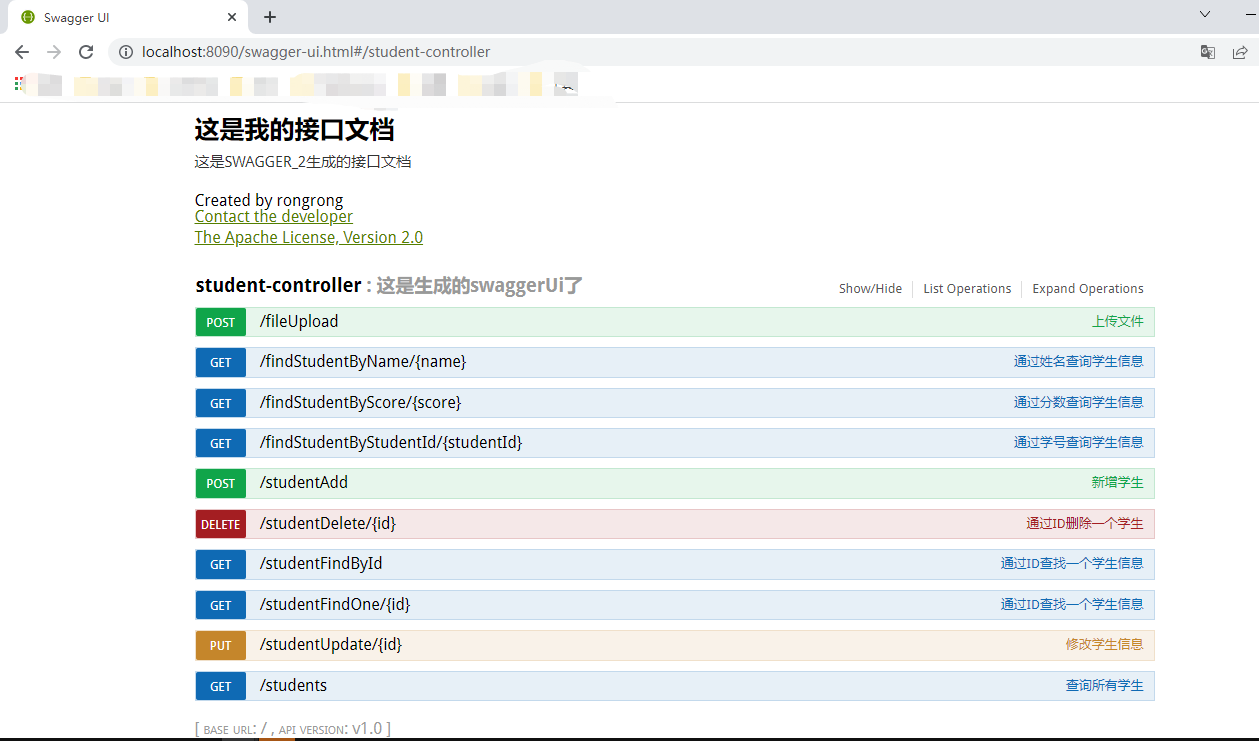Click the Created by rongrong text
This screenshot has height=741, width=1259.
269,200
